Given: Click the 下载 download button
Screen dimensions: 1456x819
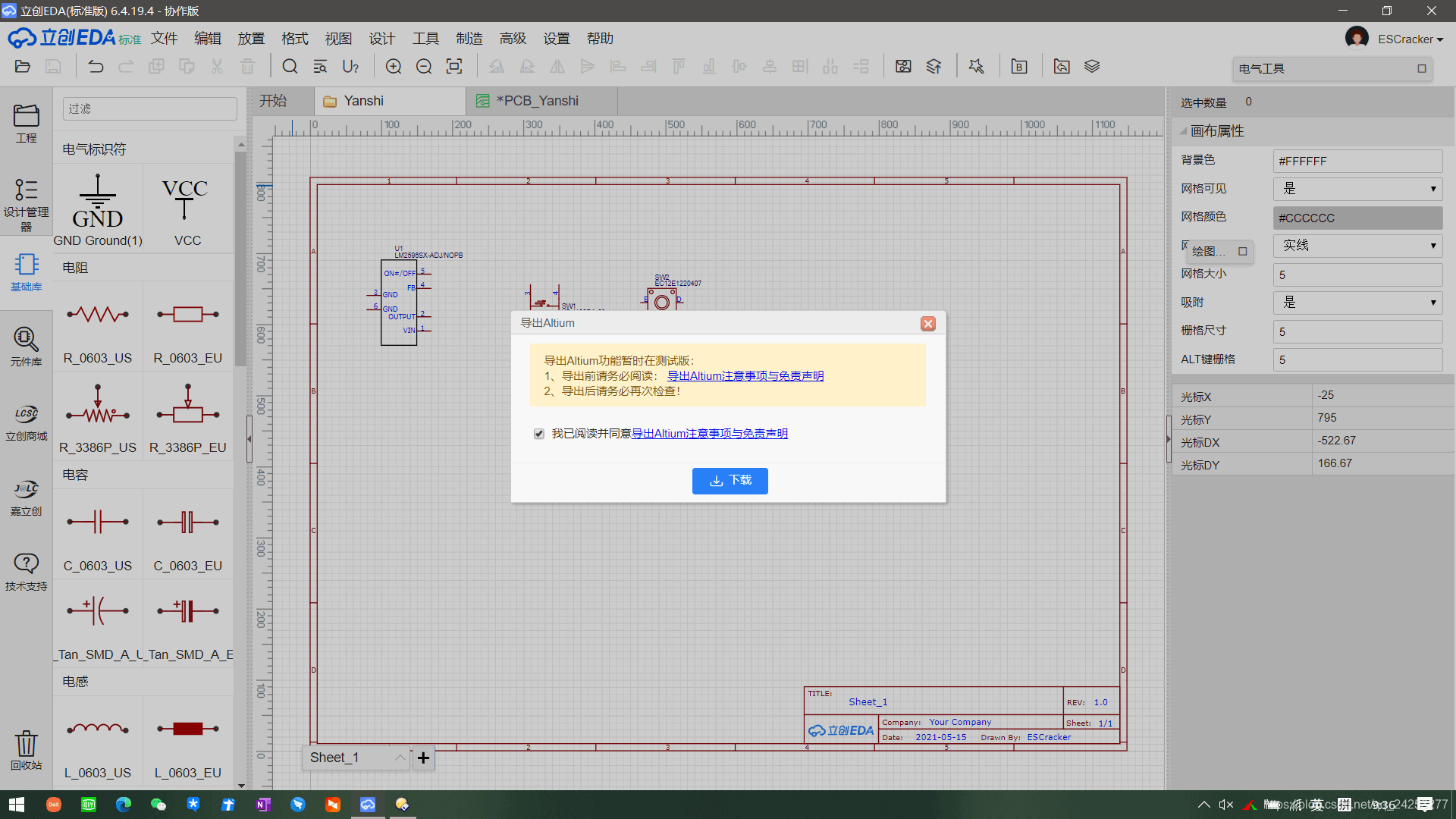Looking at the screenshot, I should click(730, 481).
